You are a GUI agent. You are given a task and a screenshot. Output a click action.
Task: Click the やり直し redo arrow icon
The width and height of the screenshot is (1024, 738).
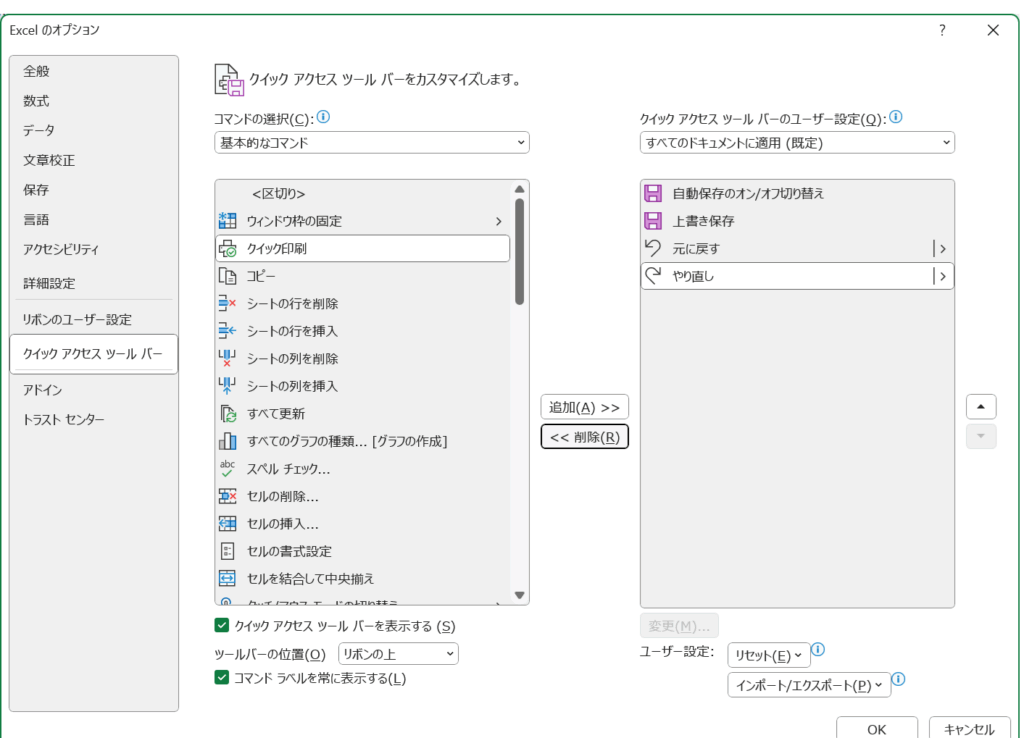pyautogui.click(x=653, y=276)
